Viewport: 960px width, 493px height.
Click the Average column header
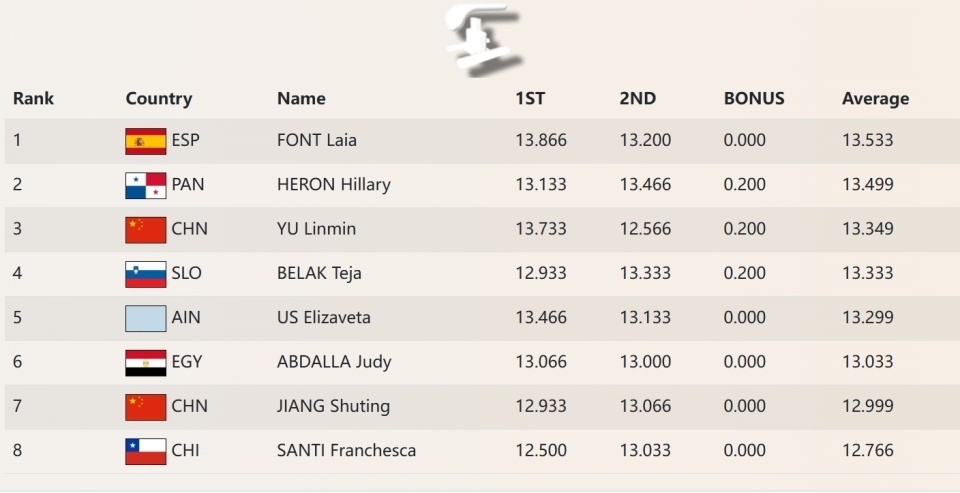click(x=875, y=98)
